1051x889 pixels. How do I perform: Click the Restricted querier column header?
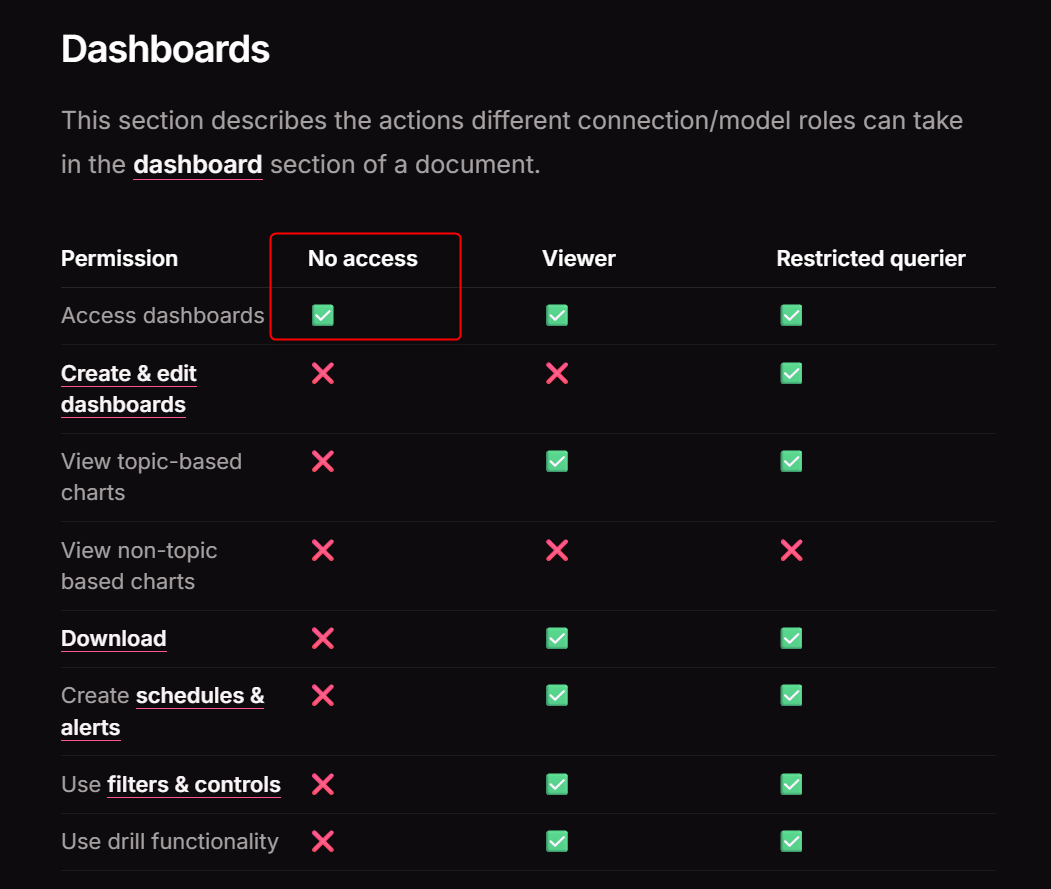870,258
